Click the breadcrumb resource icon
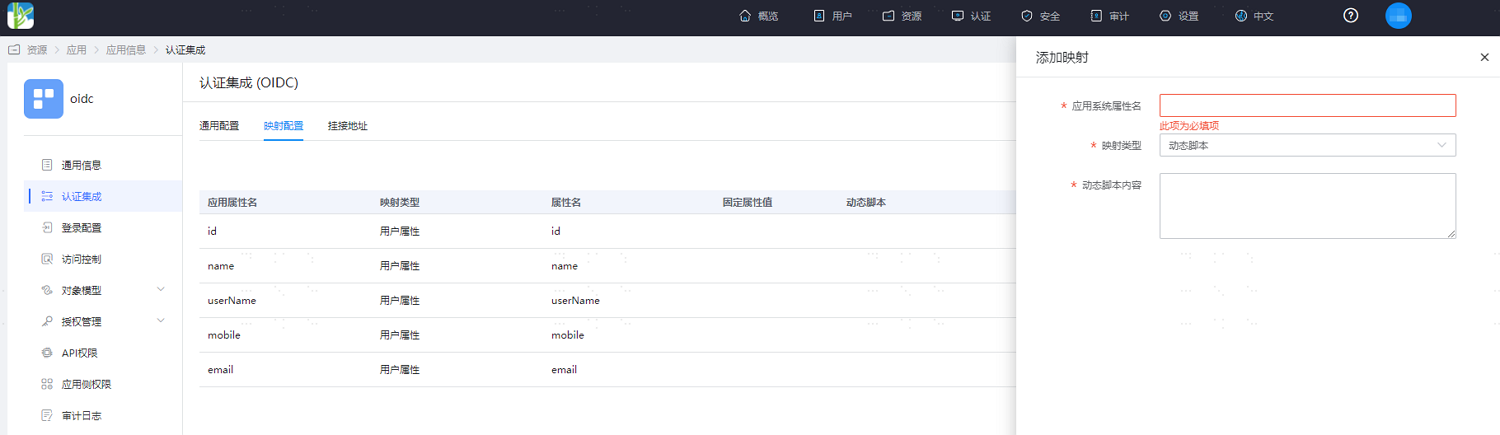Screen dimensions: 1500x435 tap(14, 49)
